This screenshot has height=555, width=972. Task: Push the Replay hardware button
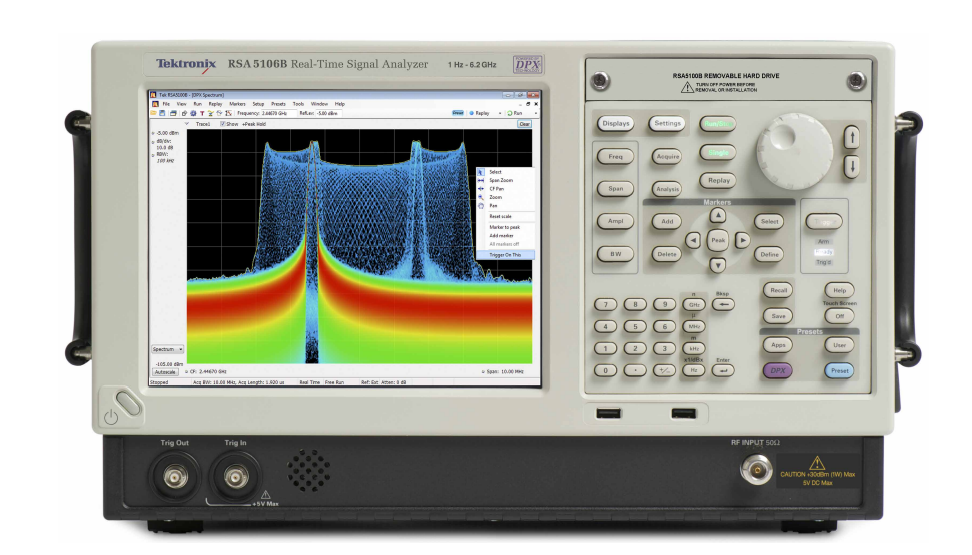click(x=718, y=180)
